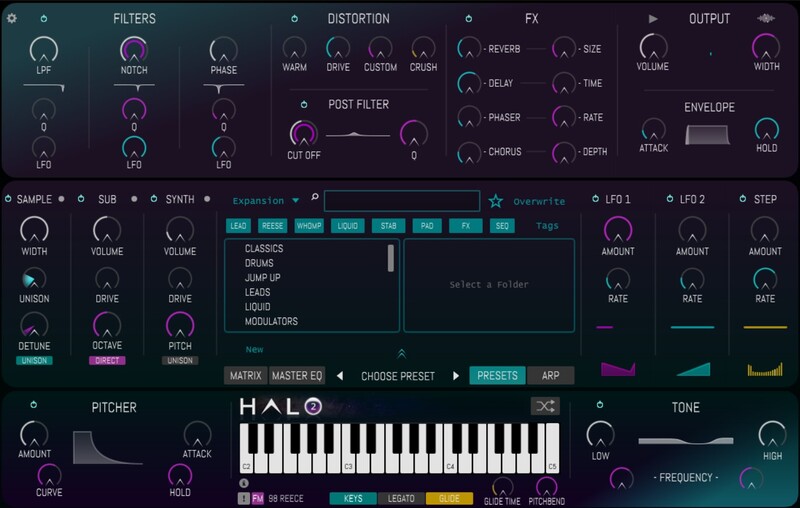This screenshot has height=508, width=800.
Task: Switch to the PRESETS tab
Action: click(x=497, y=376)
